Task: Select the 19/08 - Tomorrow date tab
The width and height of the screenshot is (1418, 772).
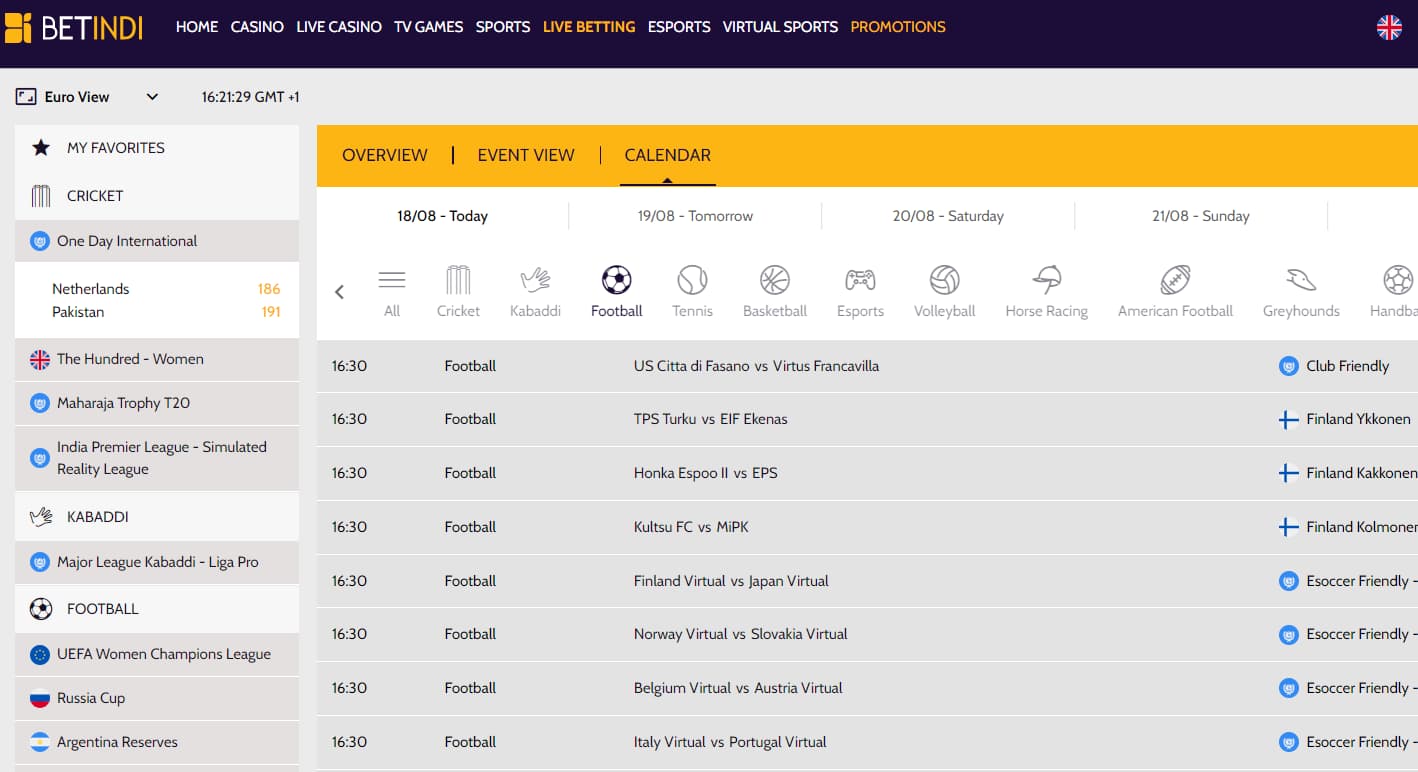Action: click(695, 216)
